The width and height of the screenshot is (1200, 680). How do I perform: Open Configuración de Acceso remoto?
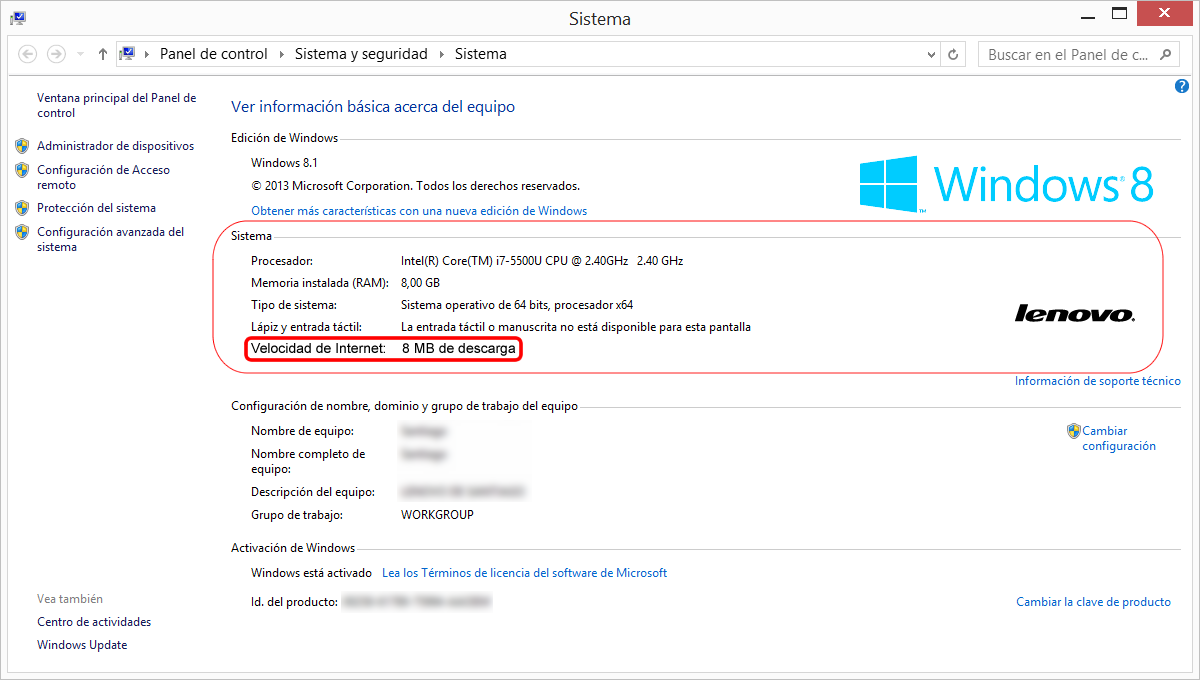click(103, 177)
